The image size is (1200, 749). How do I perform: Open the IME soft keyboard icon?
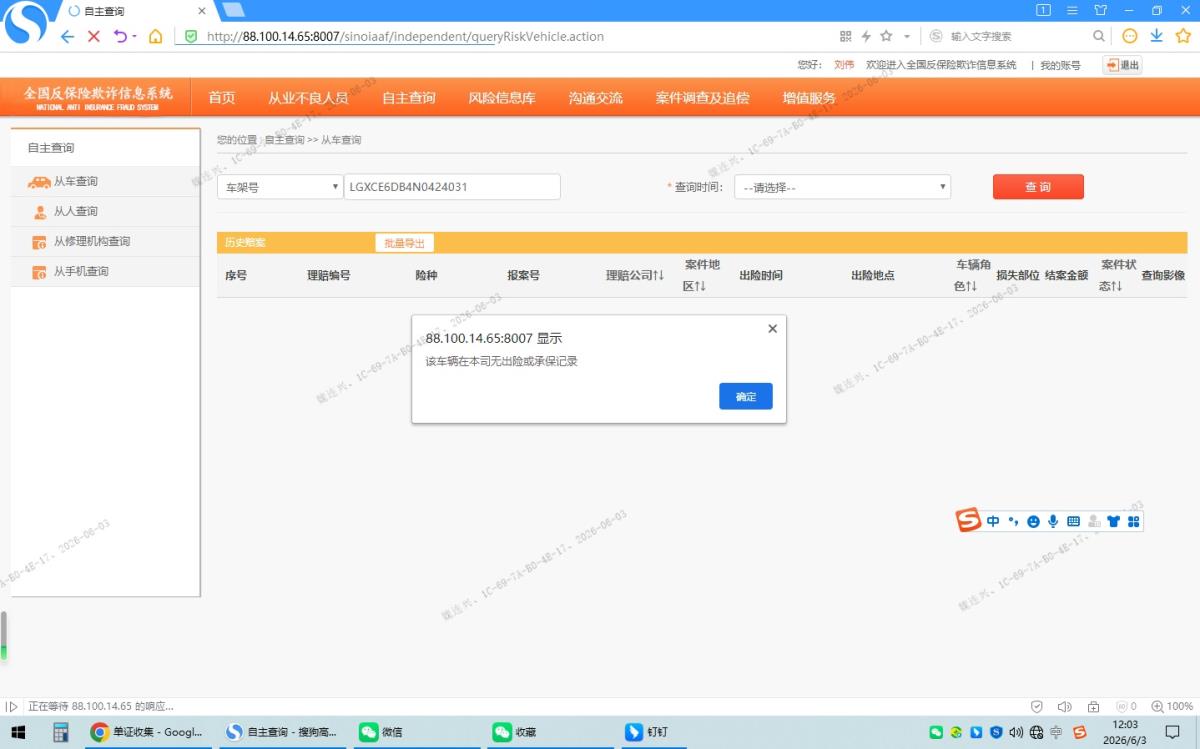click(x=1073, y=521)
